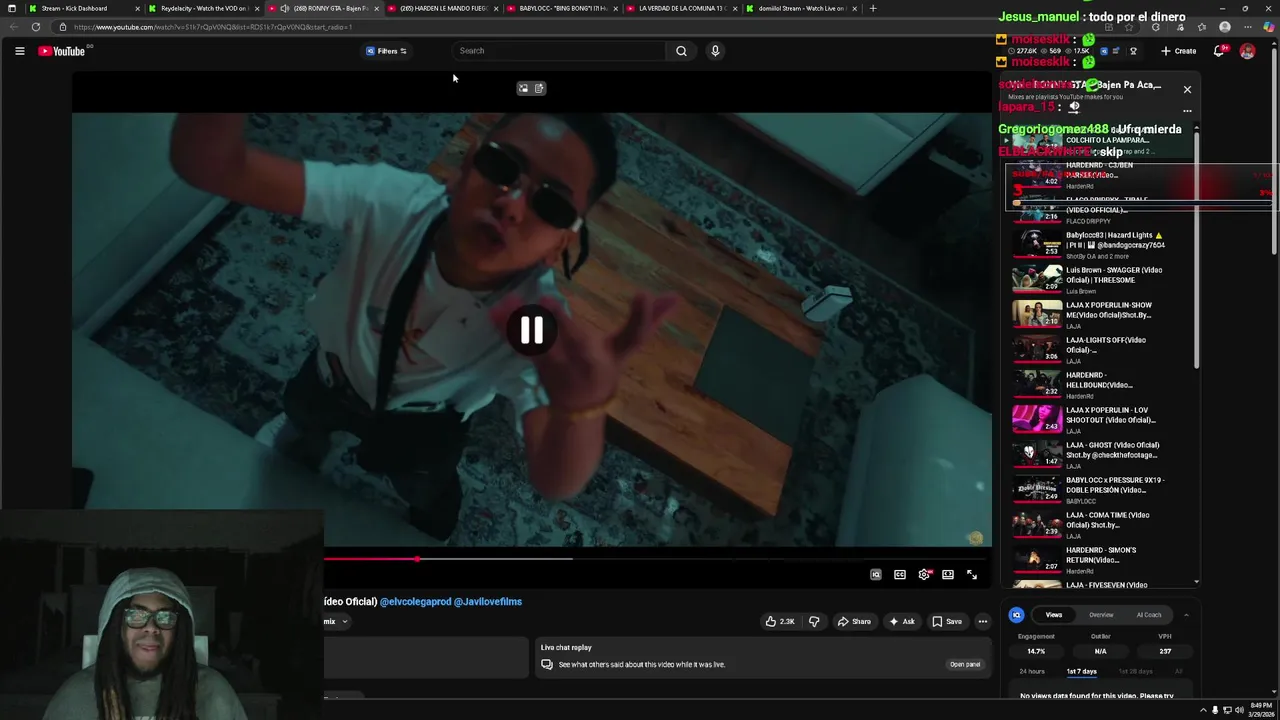Click playlist panel scrollbar

1196,250
